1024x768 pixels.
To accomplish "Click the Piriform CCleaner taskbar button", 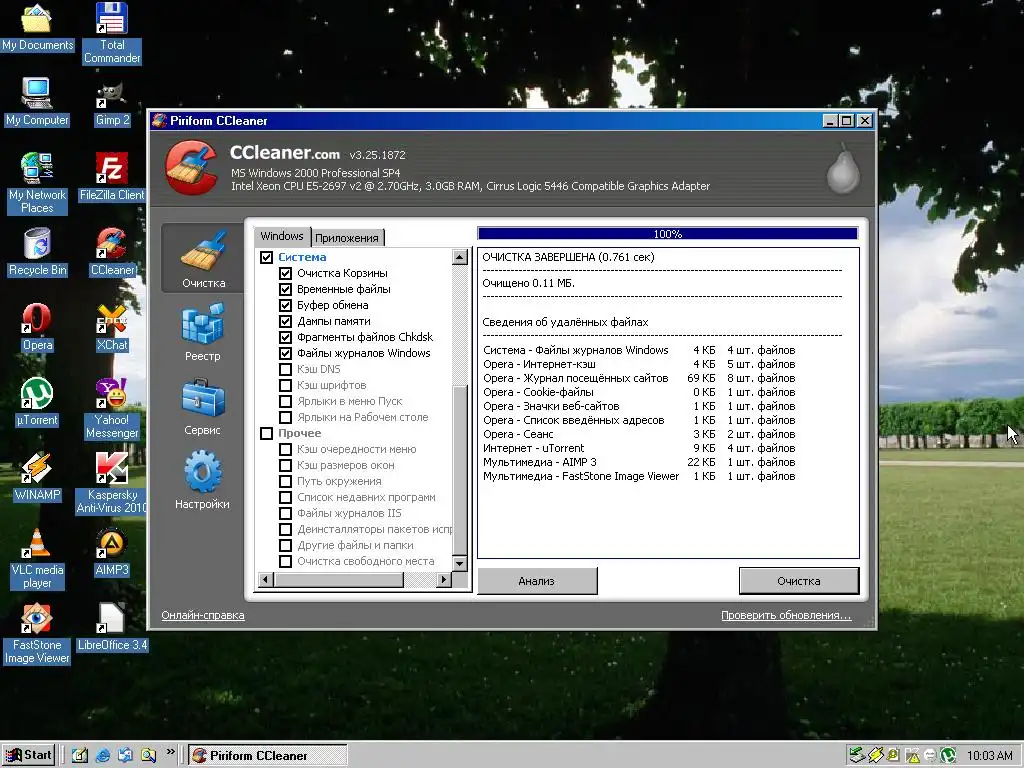I will pos(268,756).
